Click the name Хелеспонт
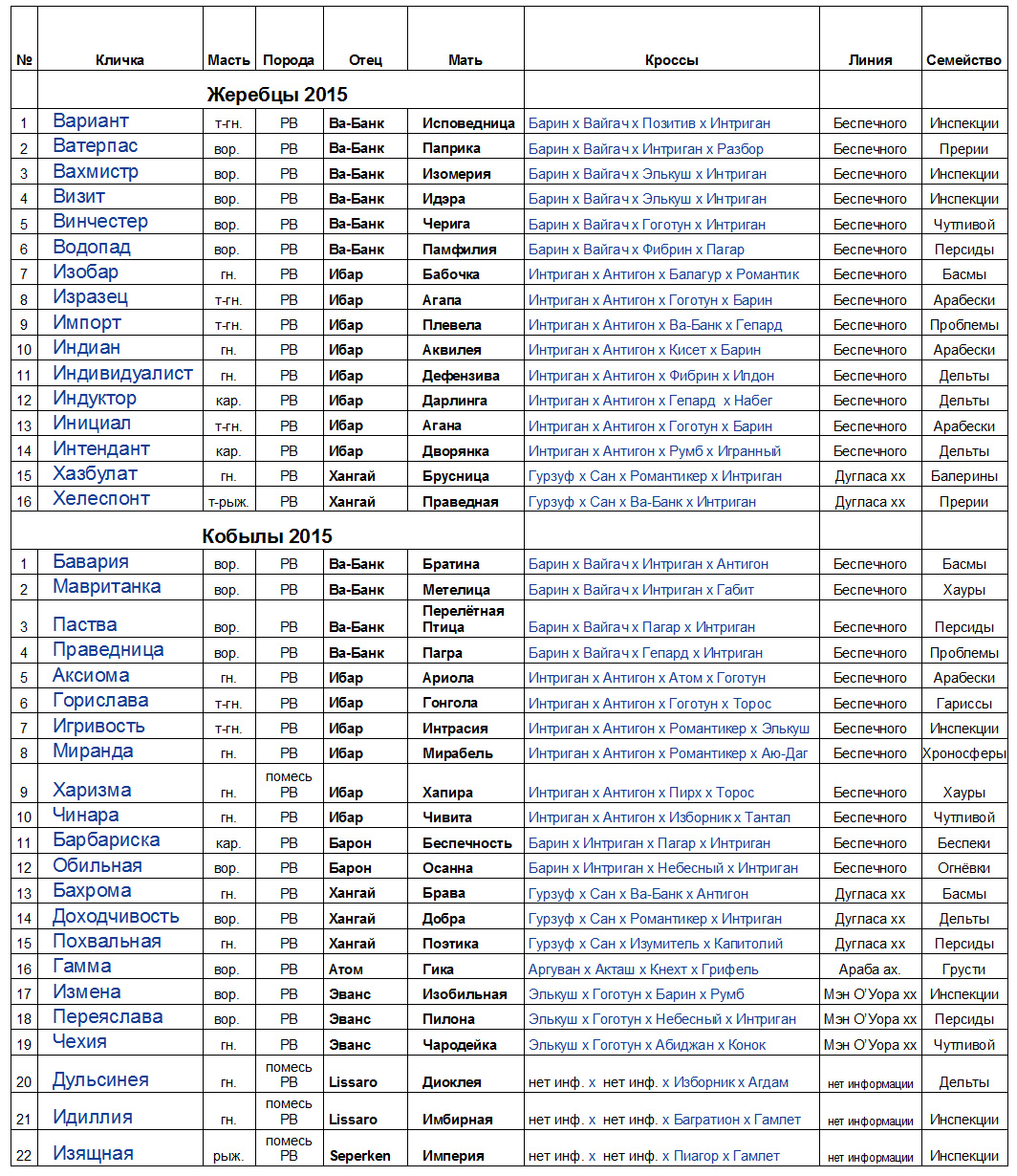 pos(101,499)
